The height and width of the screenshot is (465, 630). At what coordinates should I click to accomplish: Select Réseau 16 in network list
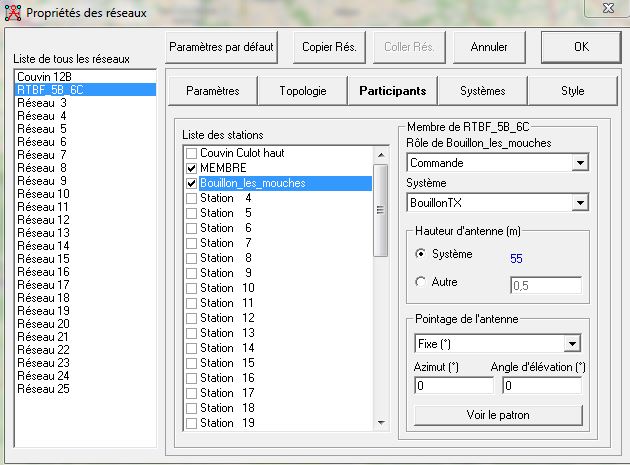(86, 272)
